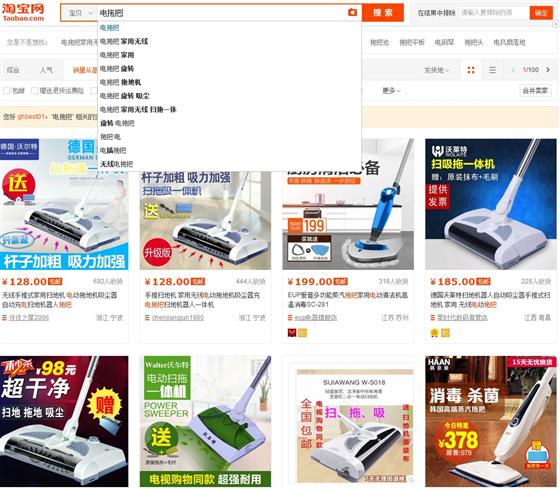Switch to grid view icon
This screenshot has height=490, width=560.
pyautogui.click(x=471, y=70)
